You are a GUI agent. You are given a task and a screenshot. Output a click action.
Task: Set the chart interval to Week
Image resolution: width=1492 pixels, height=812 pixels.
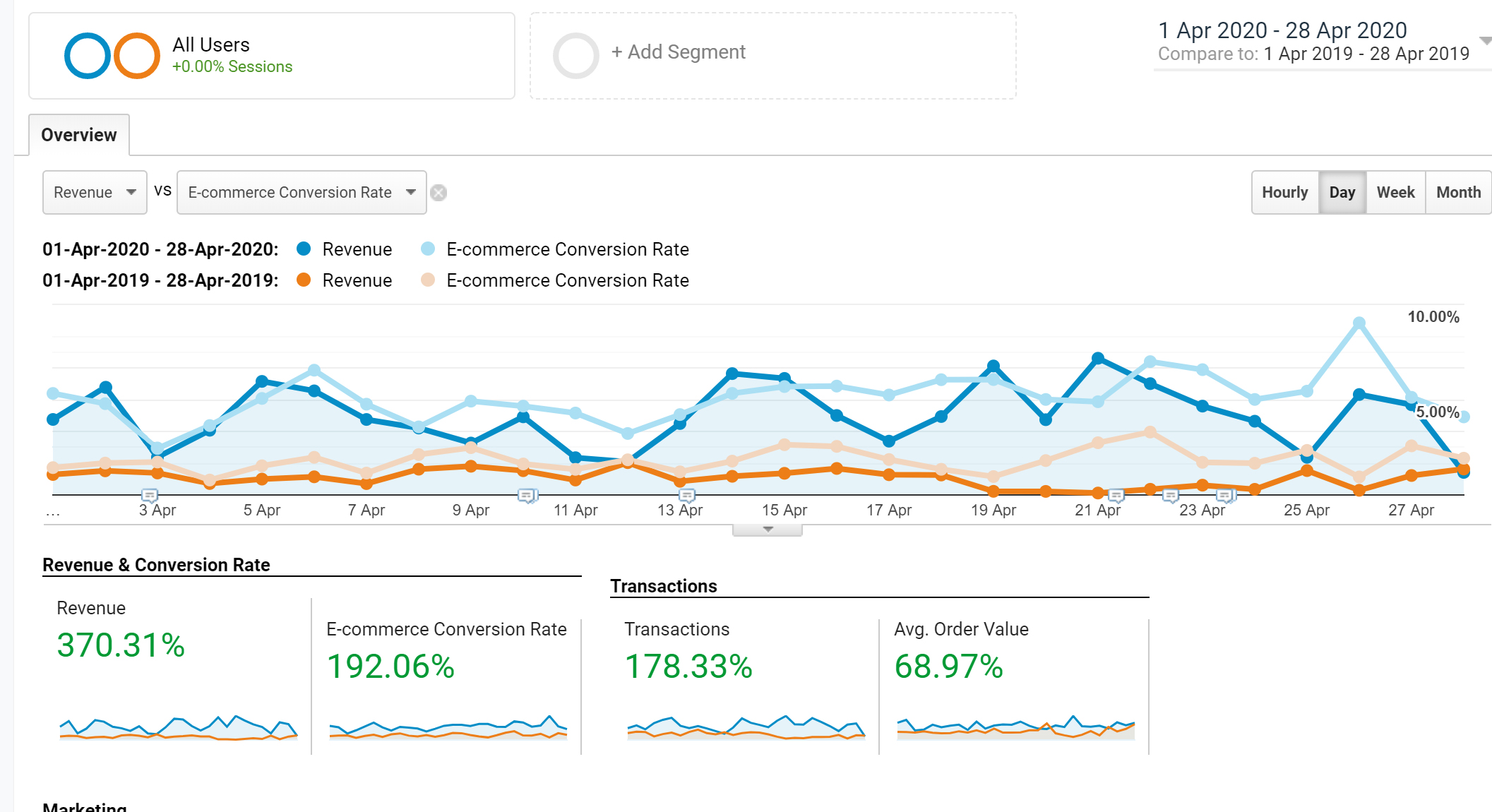1395,192
